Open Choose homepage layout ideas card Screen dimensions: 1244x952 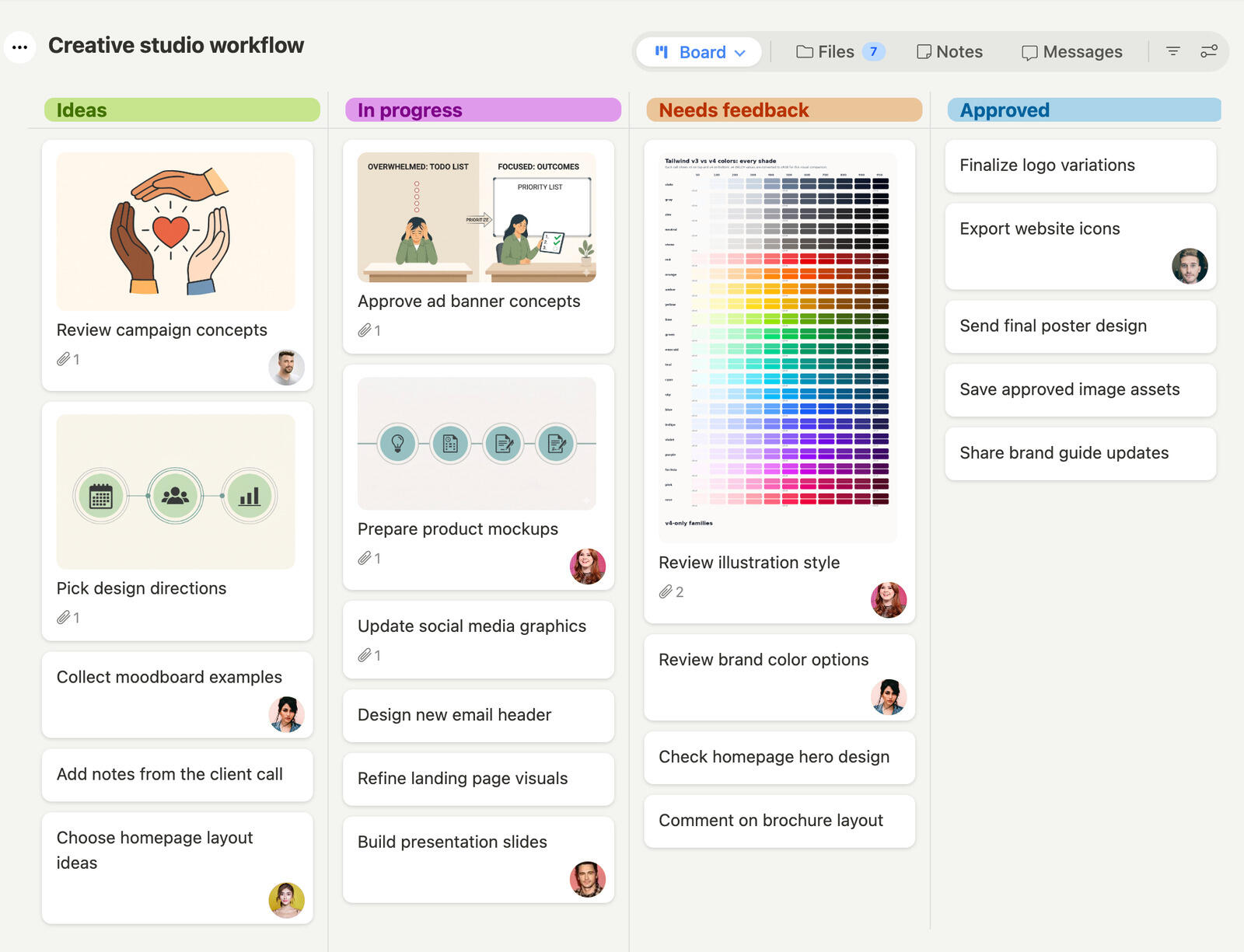coord(177,868)
